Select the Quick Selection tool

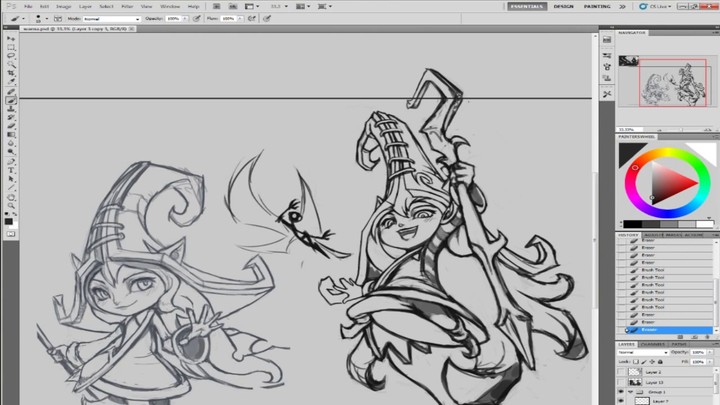11,65
